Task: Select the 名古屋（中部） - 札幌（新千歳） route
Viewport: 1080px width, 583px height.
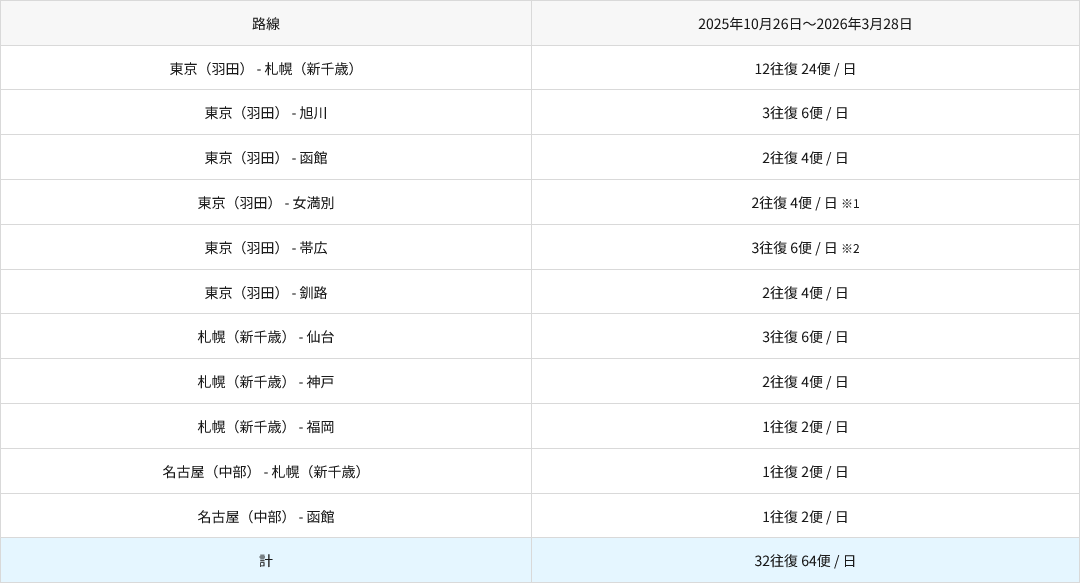Action: point(266,472)
